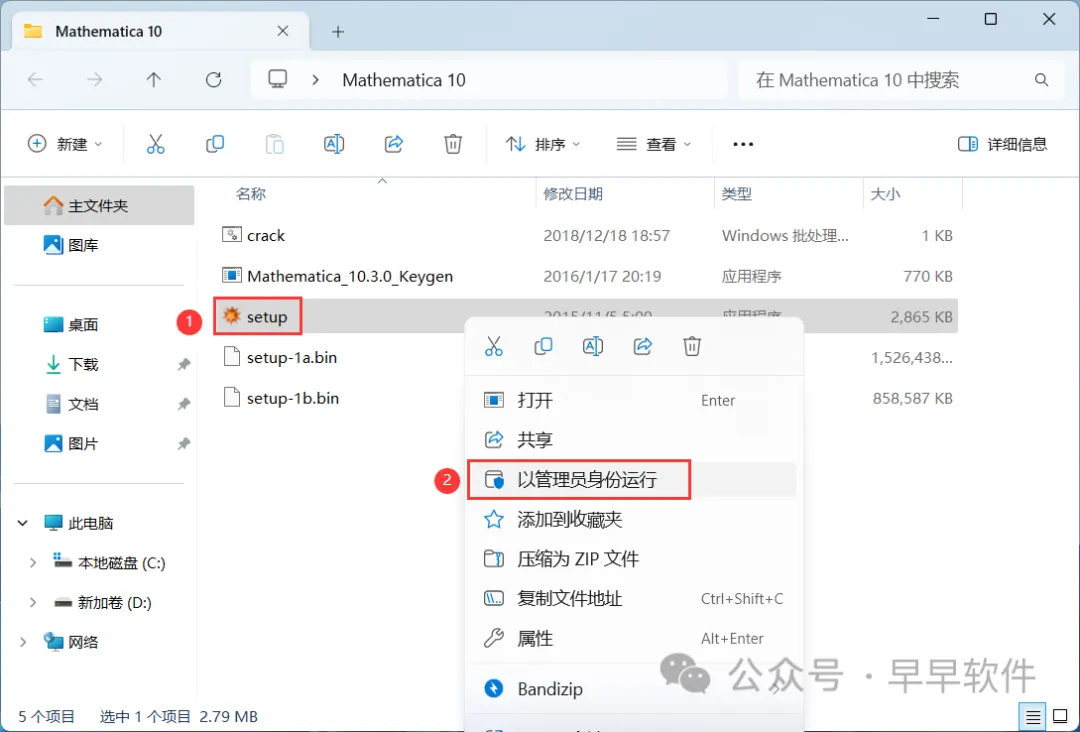This screenshot has width=1080, height=732.
Task: Click the chevron before Mathematica 10 in the address bar
Action: click(315, 80)
